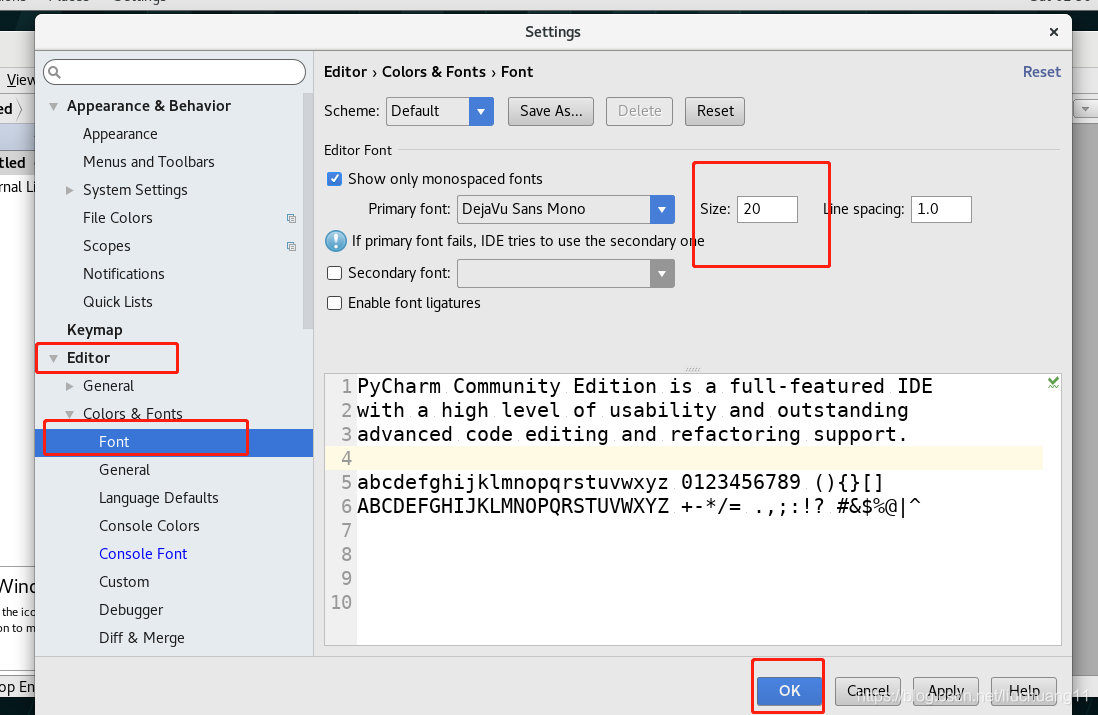The image size is (1098, 715).
Task: Select Debugger under Colors & Fonts
Action: 131,610
